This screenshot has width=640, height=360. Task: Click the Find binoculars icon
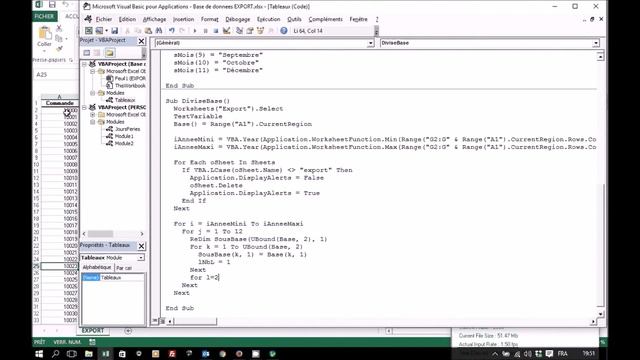tap(159, 31)
